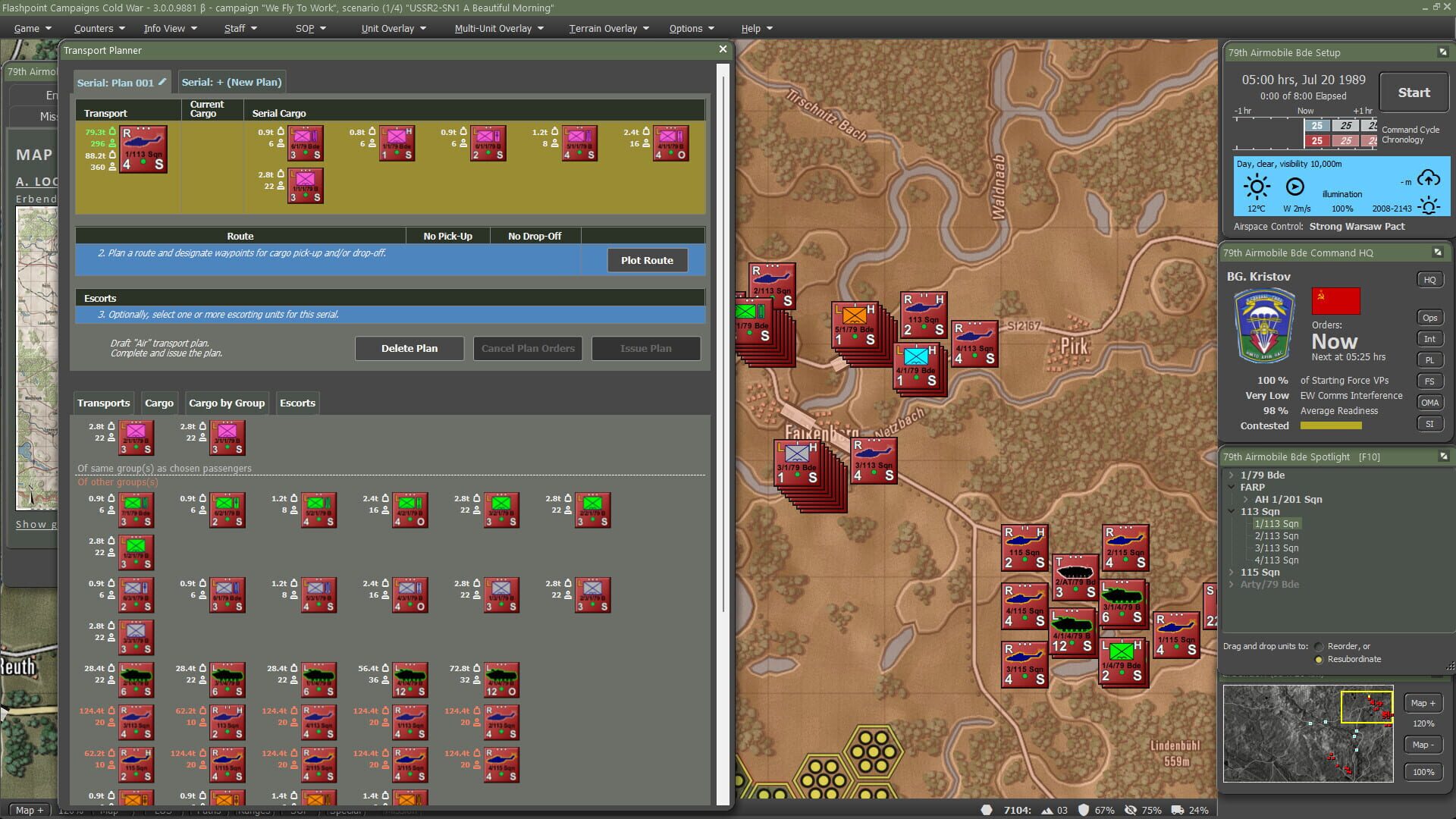
Task: Switch to the Cargo by Group tab
Action: tap(226, 403)
